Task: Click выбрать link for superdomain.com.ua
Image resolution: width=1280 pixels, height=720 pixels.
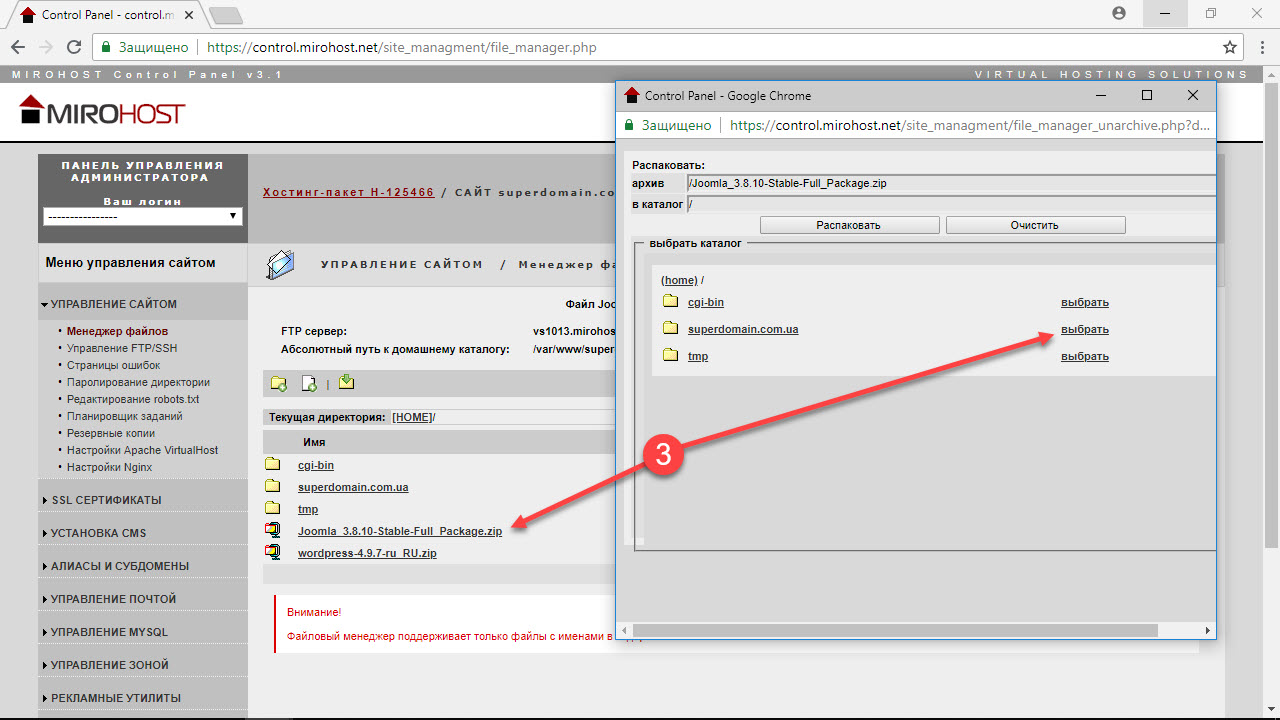Action: (1085, 329)
